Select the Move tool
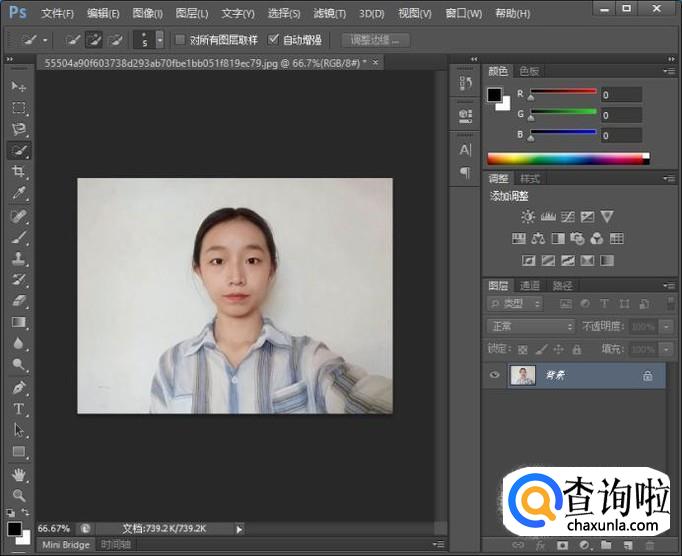This screenshot has height=556, width=682. point(19,87)
